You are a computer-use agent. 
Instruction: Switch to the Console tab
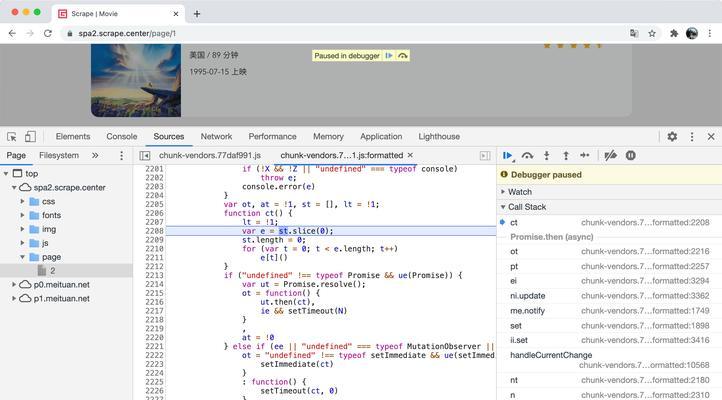coord(122,137)
